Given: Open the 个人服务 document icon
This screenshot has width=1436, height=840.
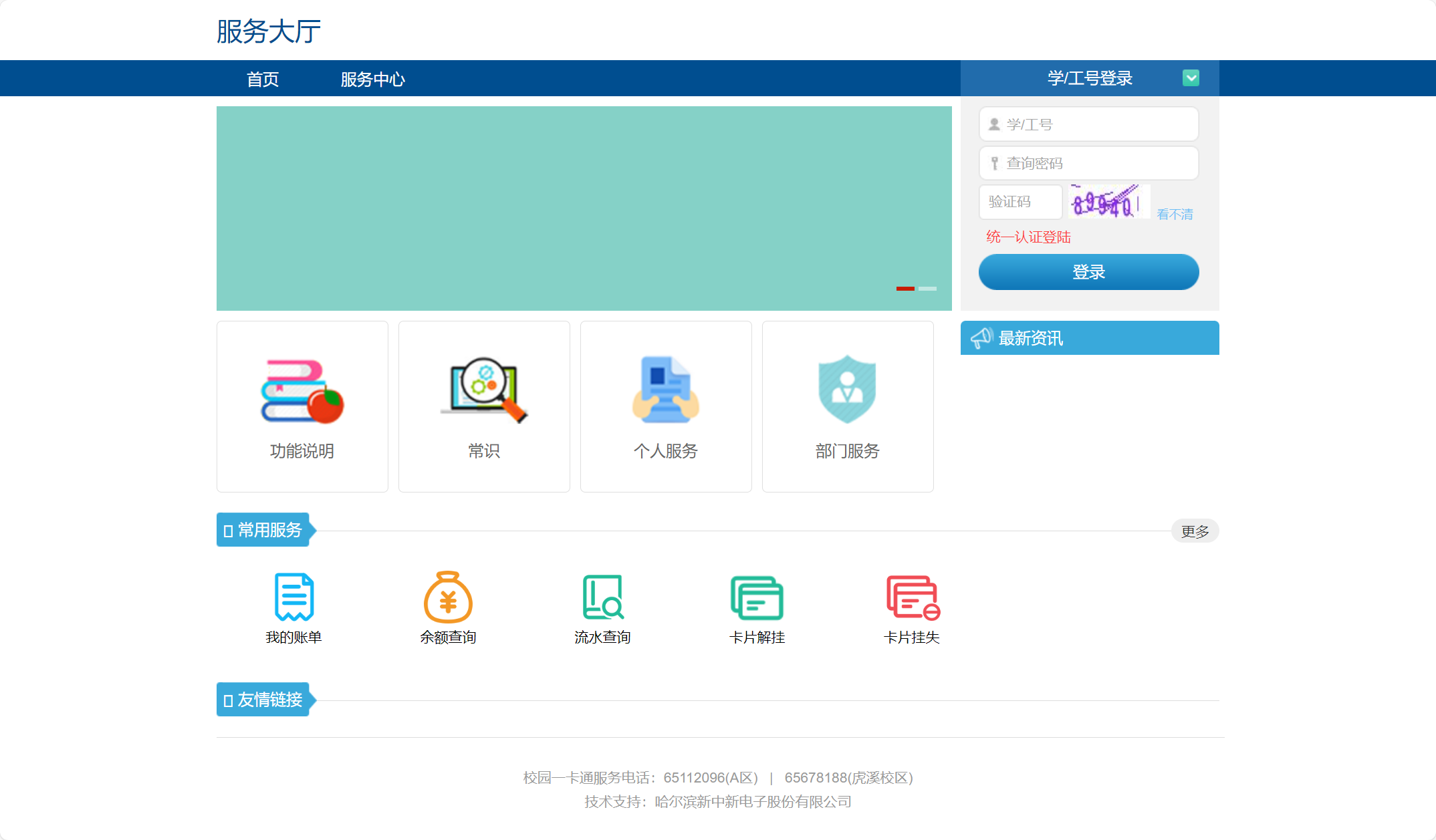Looking at the screenshot, I should [666, 390].
